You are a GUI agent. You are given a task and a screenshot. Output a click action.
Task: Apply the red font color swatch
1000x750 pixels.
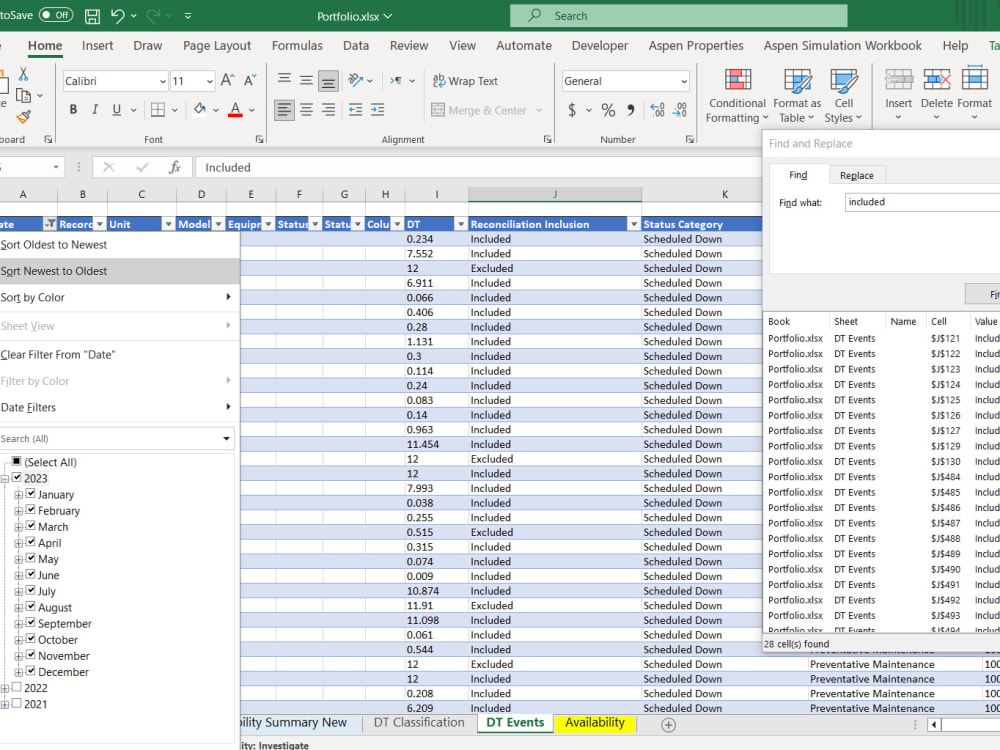pos(237,110)
